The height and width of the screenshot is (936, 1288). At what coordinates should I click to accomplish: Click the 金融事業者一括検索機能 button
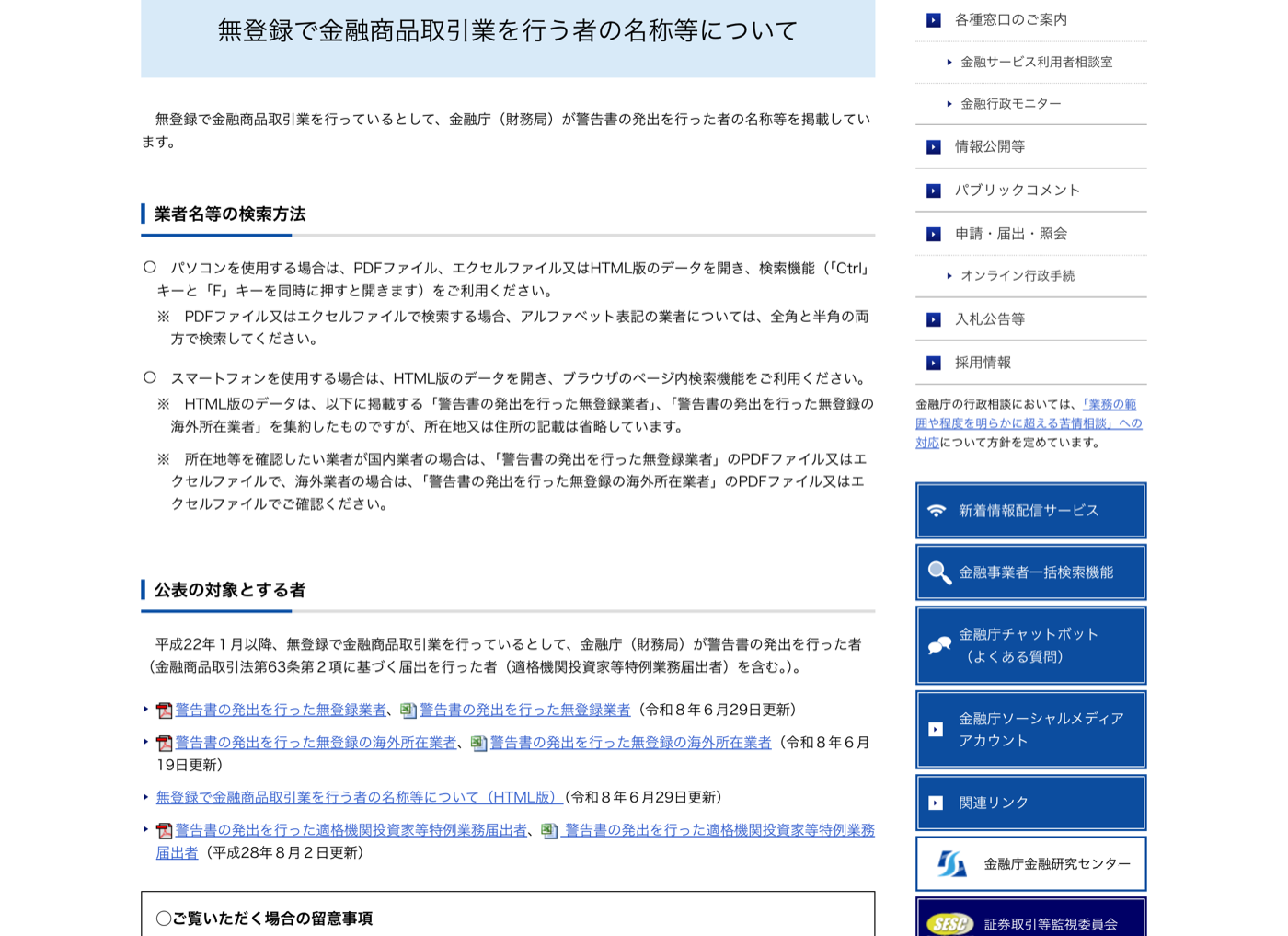(x=1030, y=572)
